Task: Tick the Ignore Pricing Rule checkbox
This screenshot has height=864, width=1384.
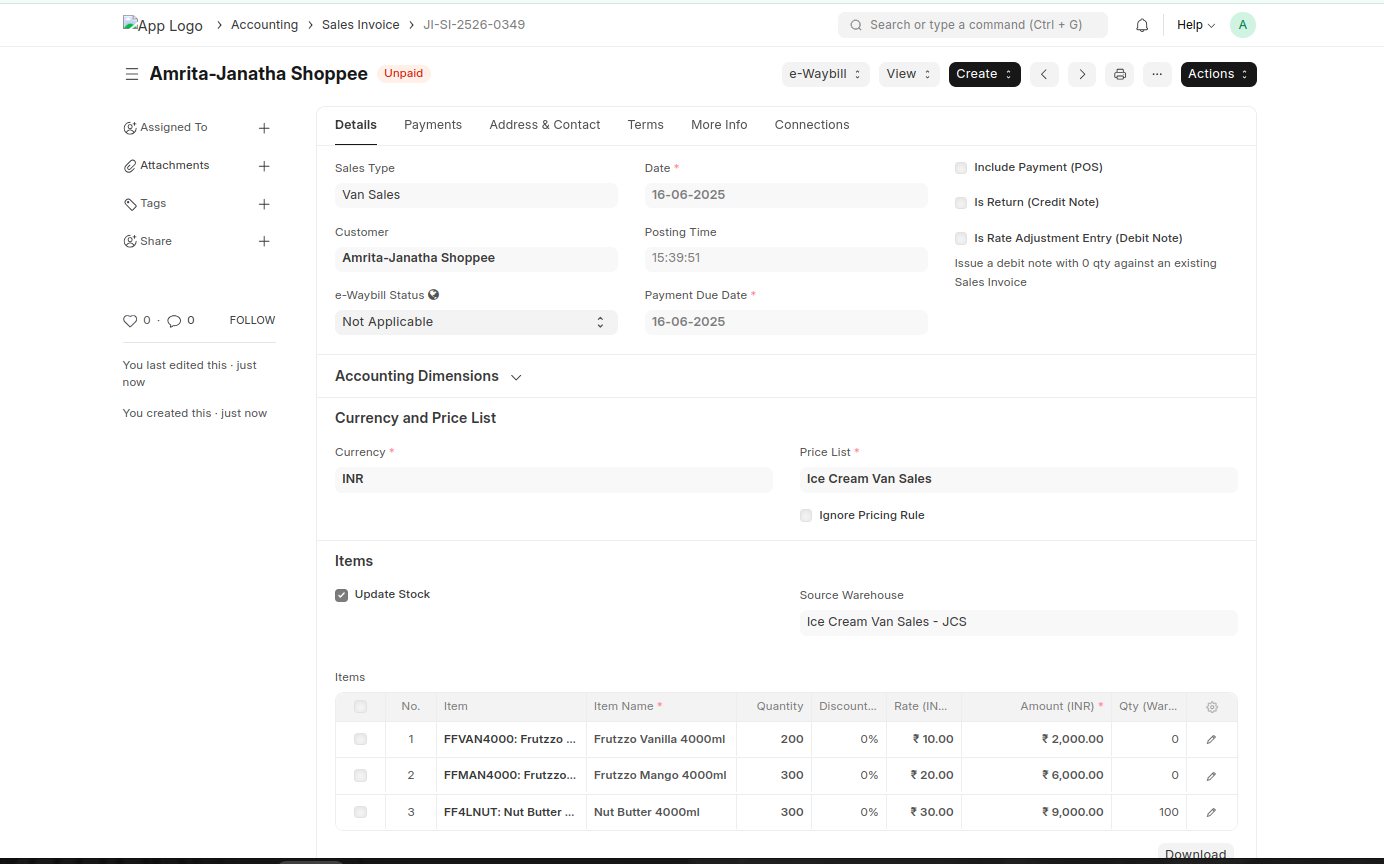Action: pos(806,516)
